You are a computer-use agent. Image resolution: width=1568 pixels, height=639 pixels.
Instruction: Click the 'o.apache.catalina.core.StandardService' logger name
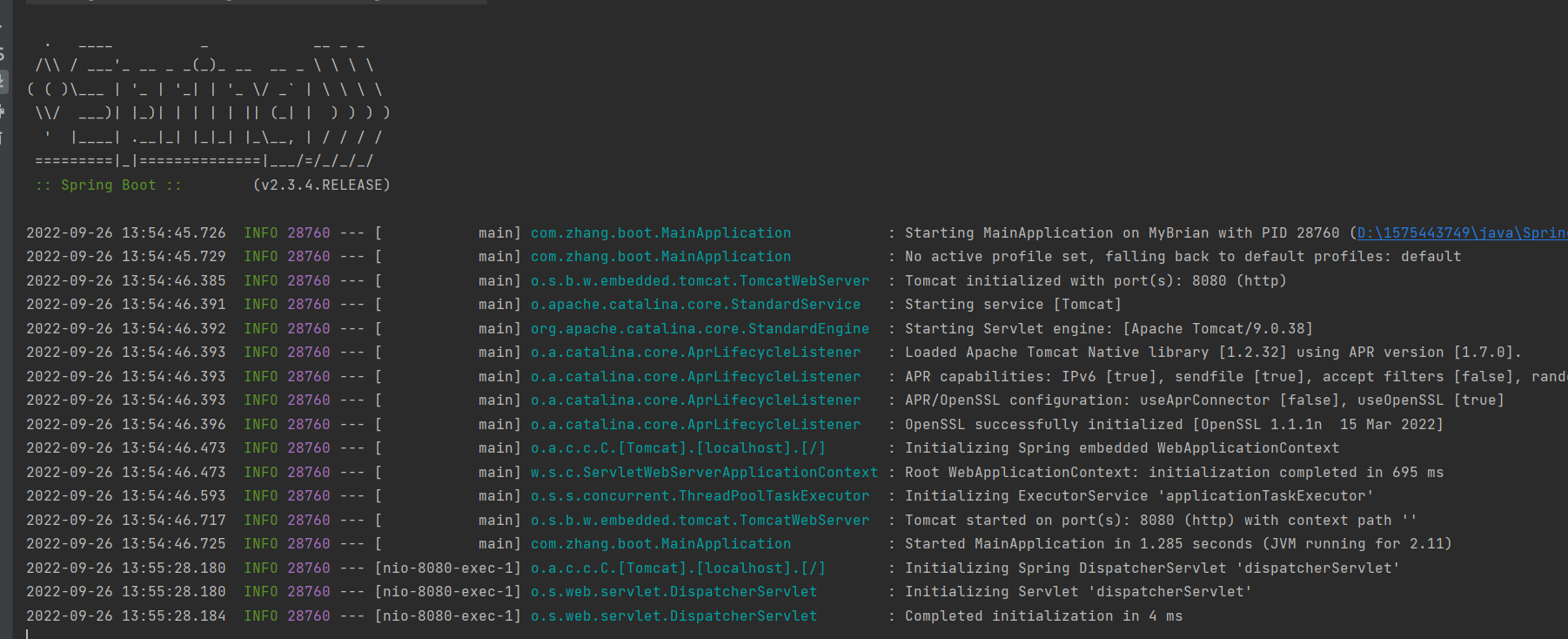pyautogui.click(x=695, y=305)
